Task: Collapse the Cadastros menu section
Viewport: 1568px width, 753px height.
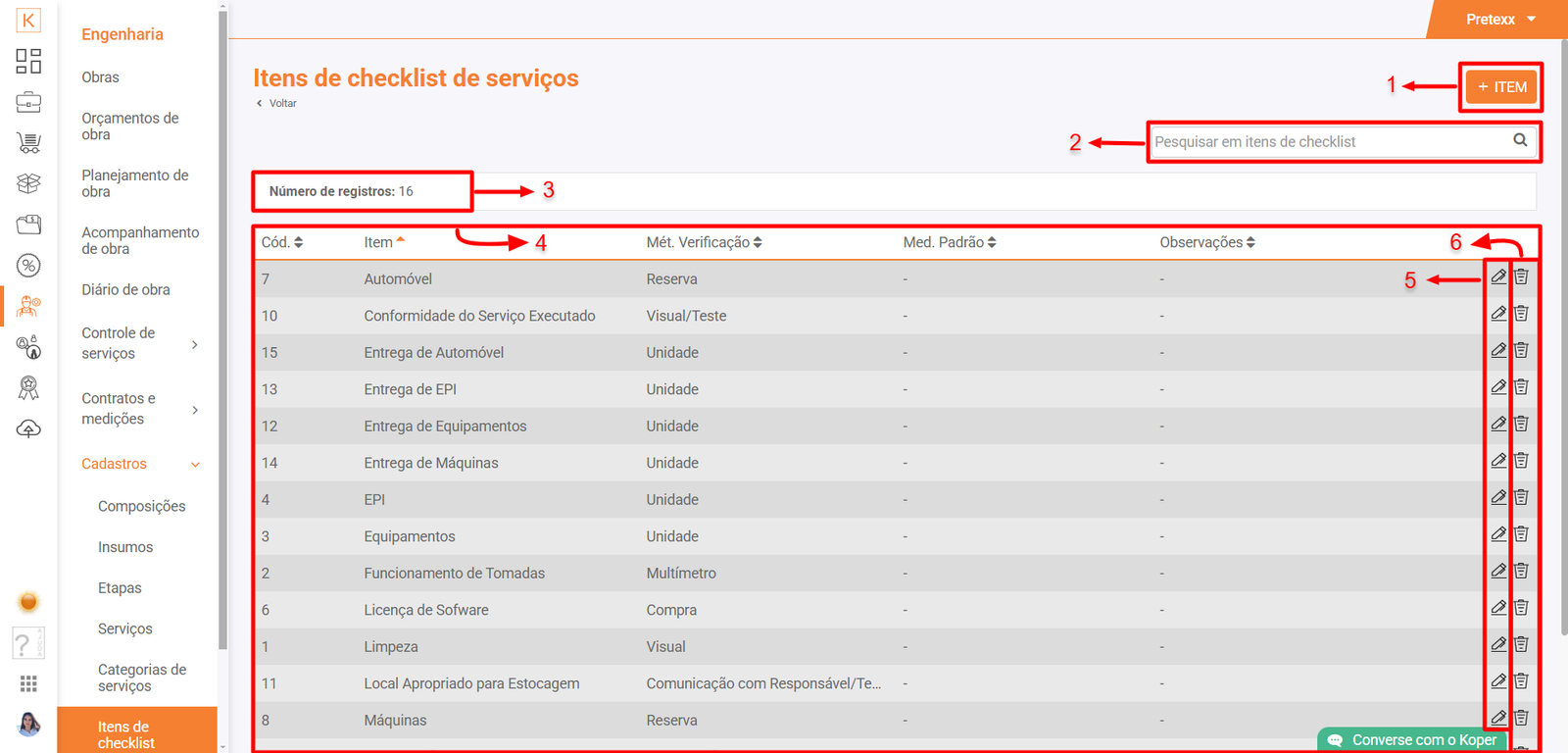Action: pos(195,465)
